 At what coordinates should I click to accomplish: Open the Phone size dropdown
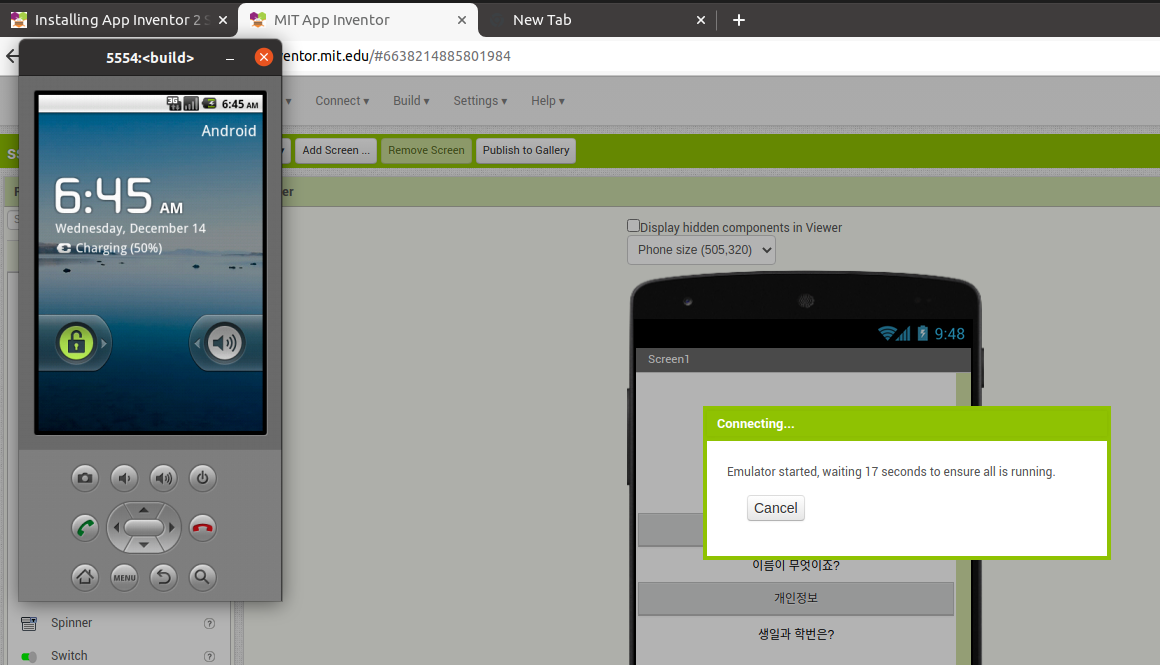click(701, 250)
